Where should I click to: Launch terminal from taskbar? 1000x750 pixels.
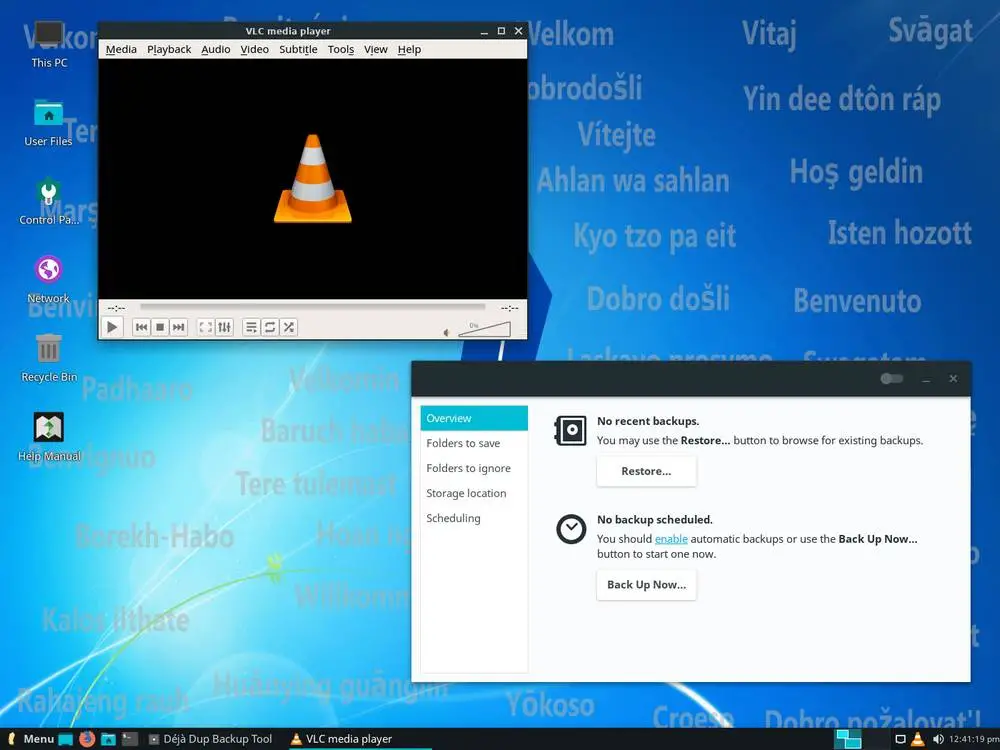[x=130, y=739]
